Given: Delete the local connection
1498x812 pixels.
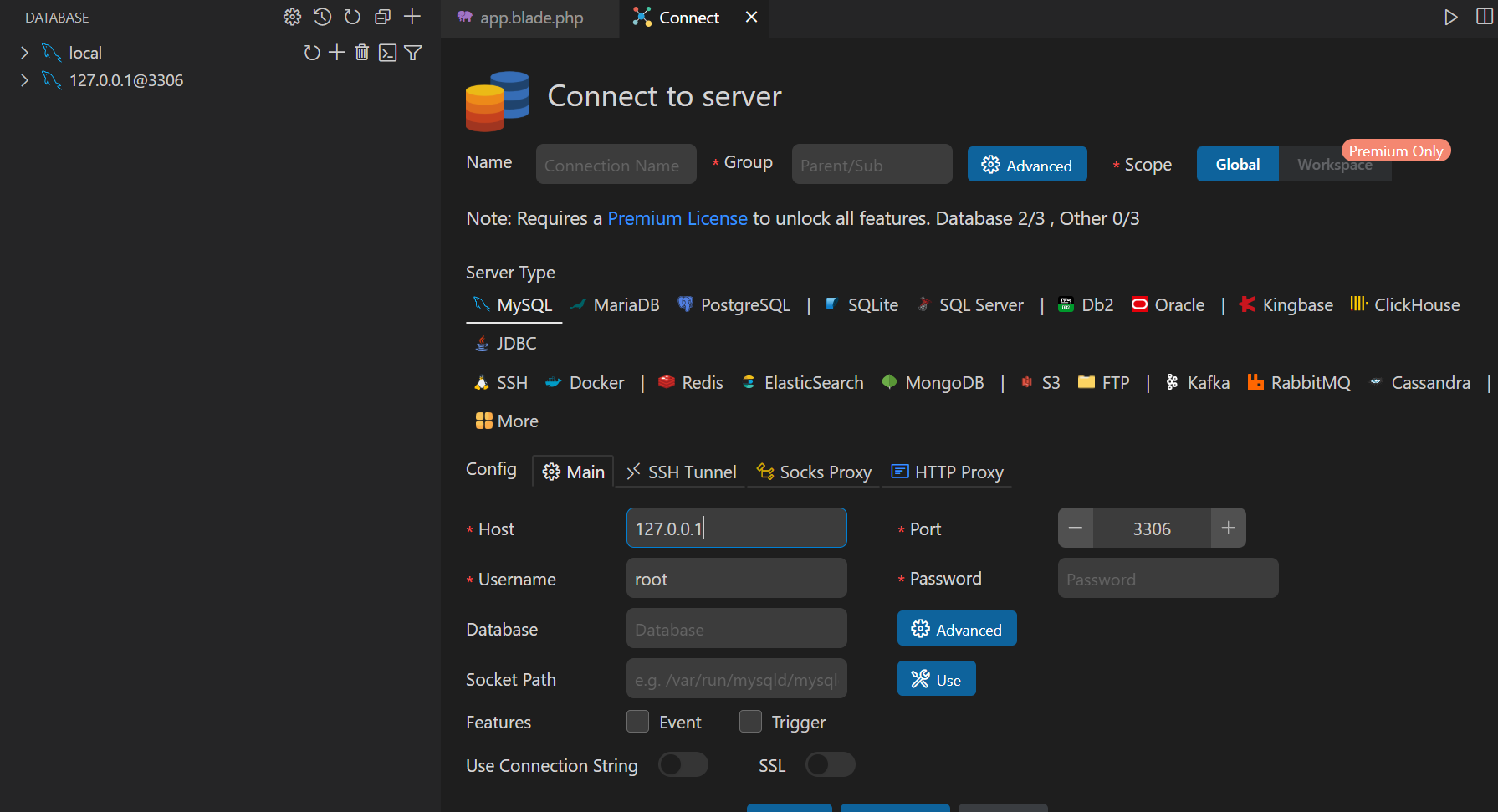Looking at the screenshot, I should pyautogui.click(x=362, y=53).
